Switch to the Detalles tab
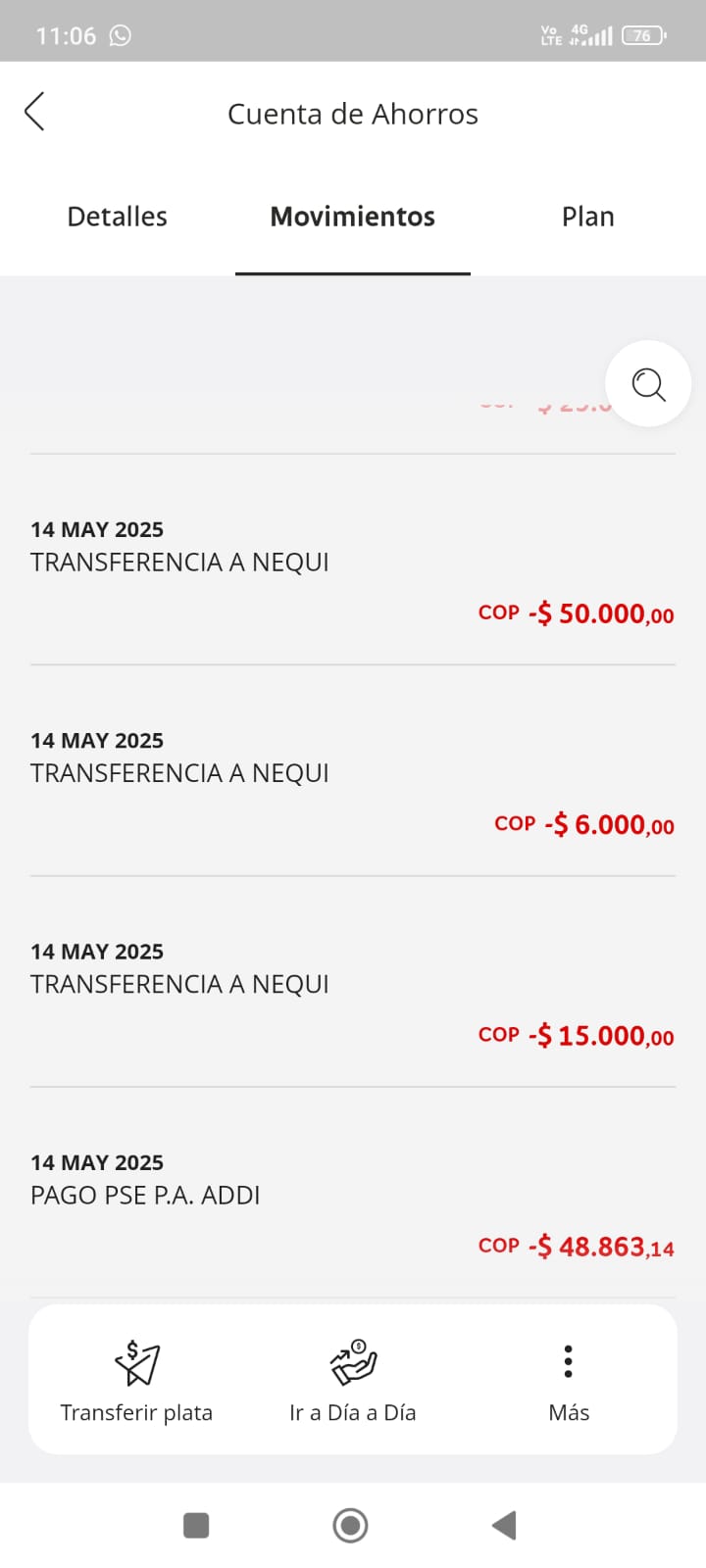Screen dimensions: 706x1568 point(117,217)
